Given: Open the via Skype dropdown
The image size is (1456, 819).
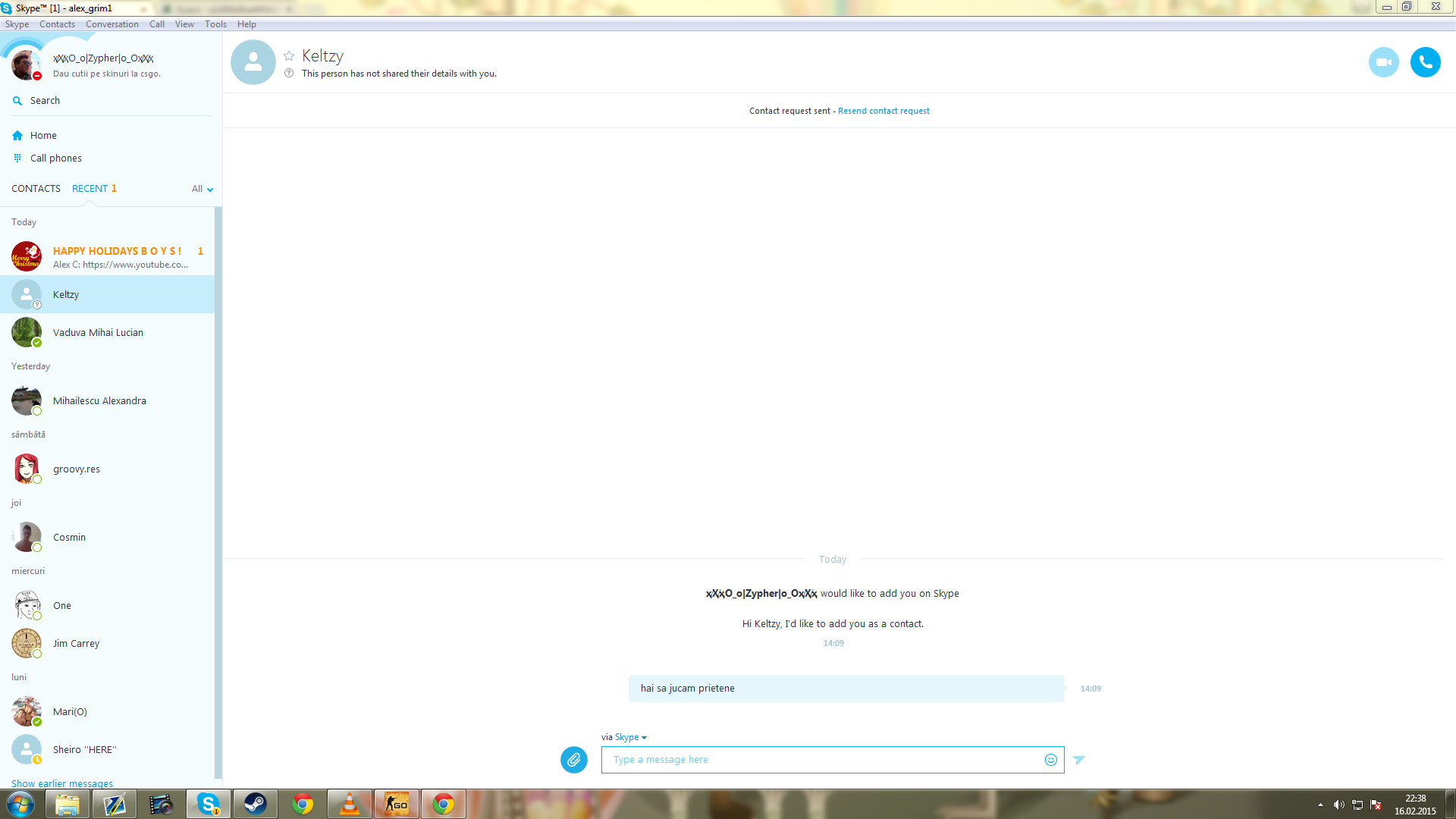Looking at the screenshot, I should (x=630, y=737).
